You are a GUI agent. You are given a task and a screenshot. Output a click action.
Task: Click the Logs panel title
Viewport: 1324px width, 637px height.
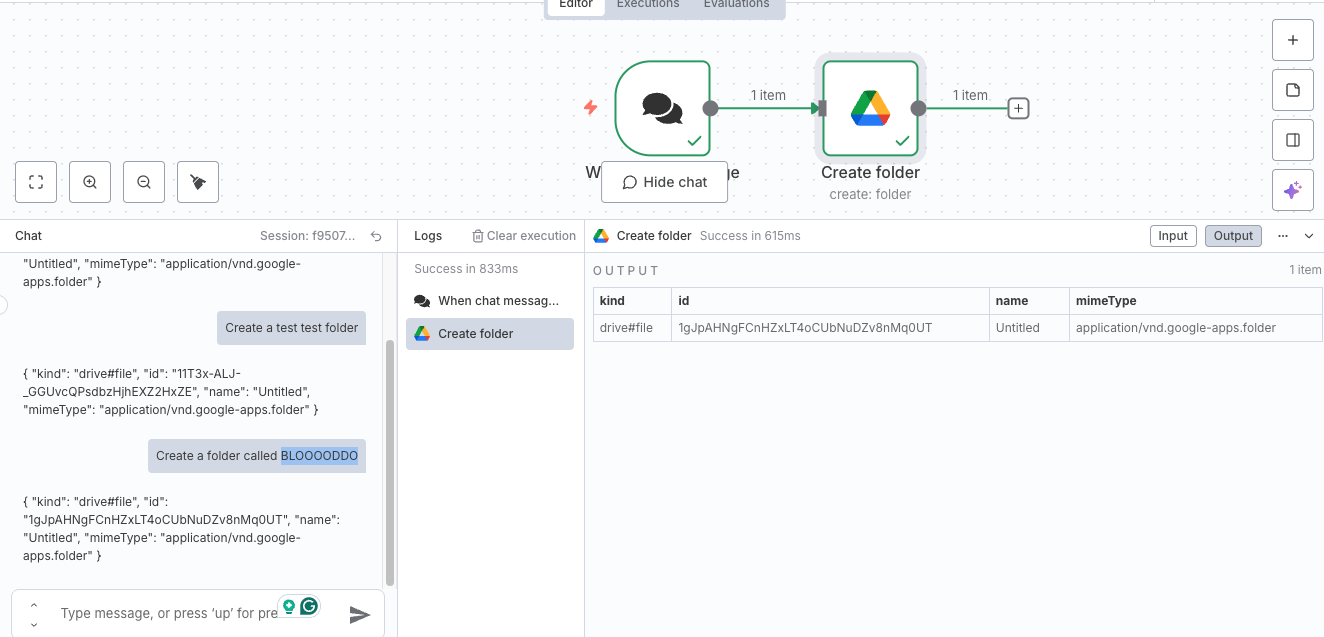pyautogui.click(x=428, y=236)
